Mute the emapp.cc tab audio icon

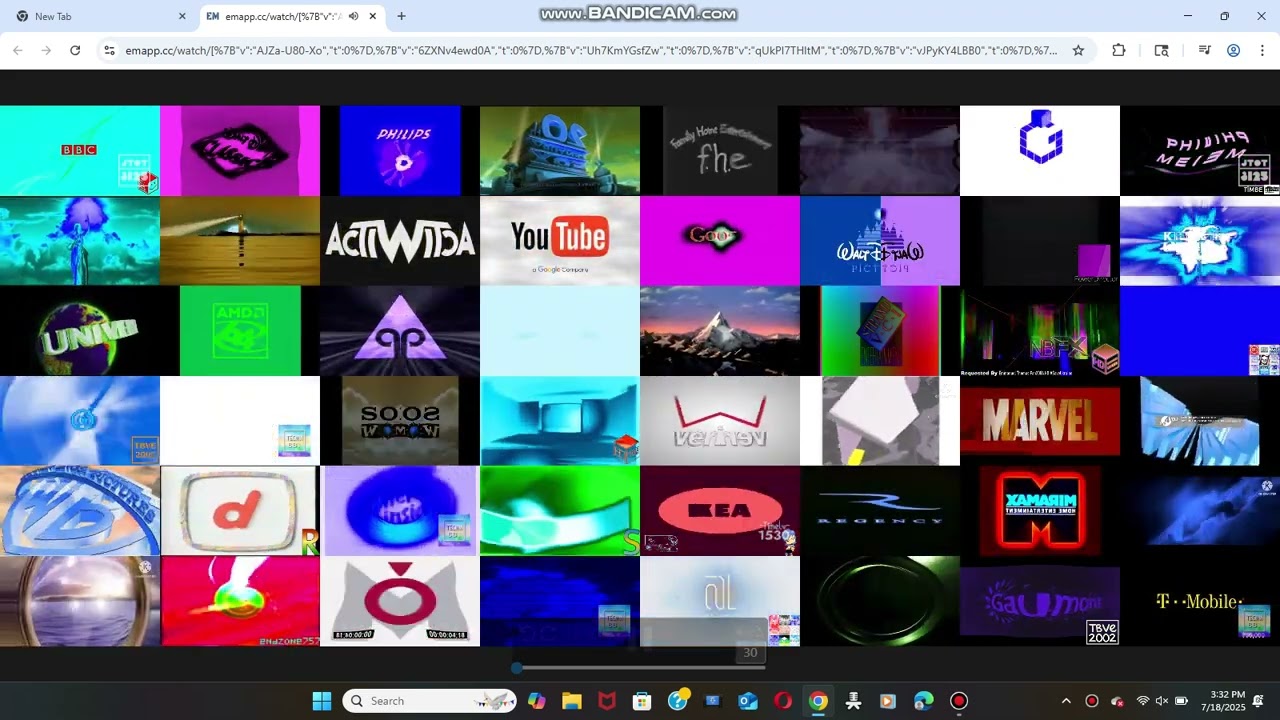353,16
